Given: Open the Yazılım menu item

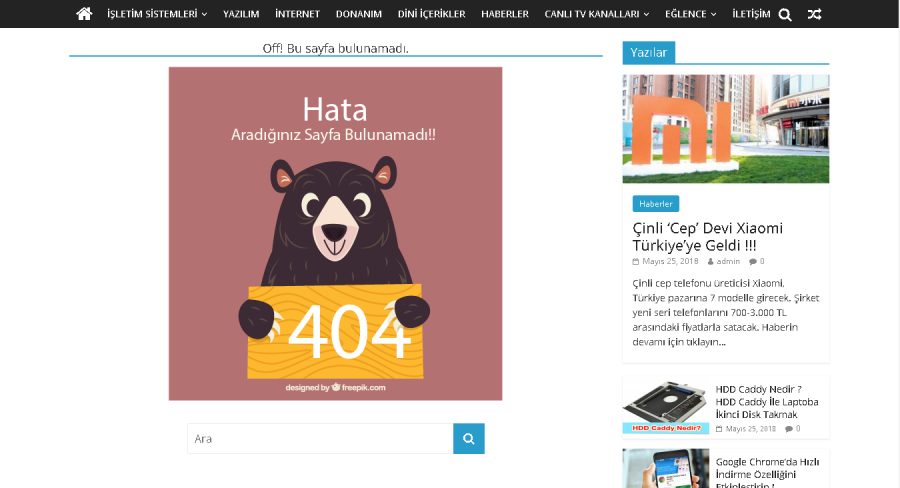Looking at the screenshot, I should pyautogui.click(x=241, y=14).
